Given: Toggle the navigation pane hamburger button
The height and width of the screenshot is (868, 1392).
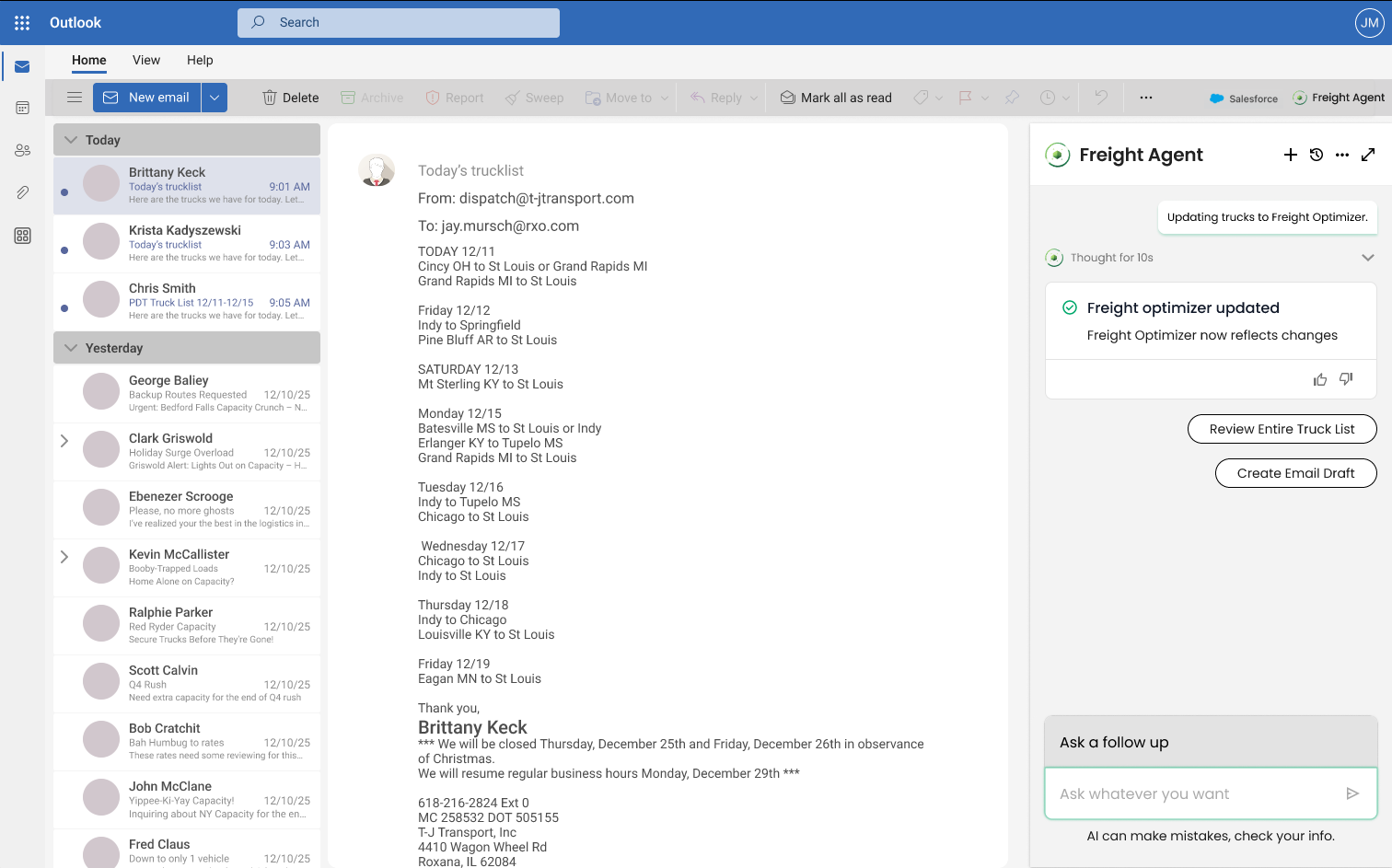Looking at the screenshot, I should 75,98.
